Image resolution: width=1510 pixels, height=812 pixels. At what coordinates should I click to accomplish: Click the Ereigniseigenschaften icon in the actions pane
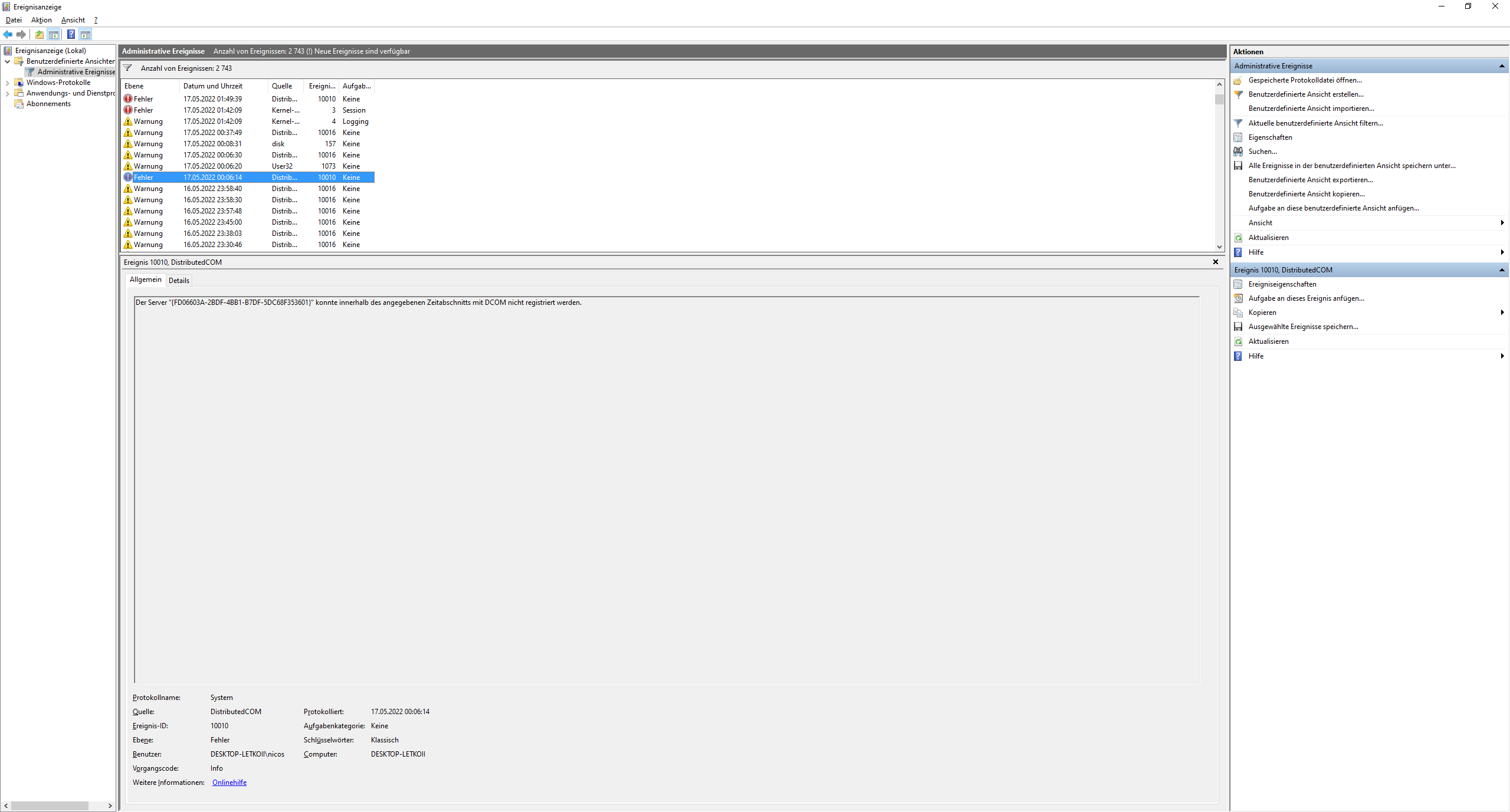(1238, 284)
